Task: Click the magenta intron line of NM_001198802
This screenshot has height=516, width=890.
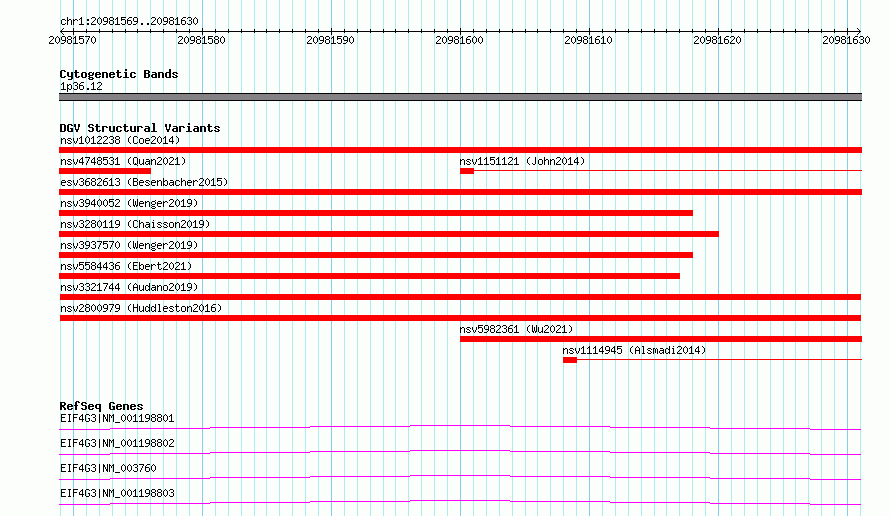Action: click(460, 452)
